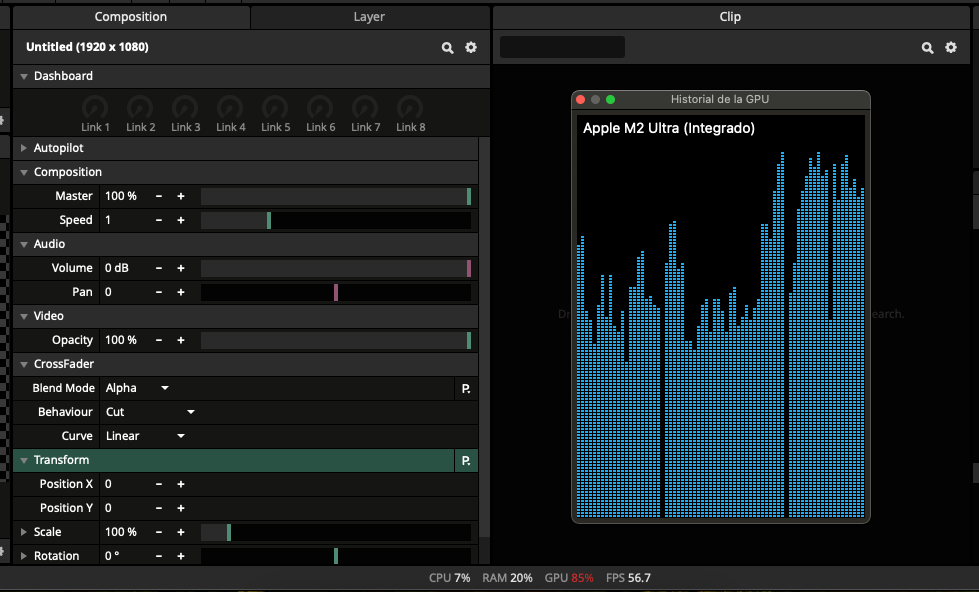The width and height of the screenshot is (979, 592).
Task: Open the Clip panel gear settings
Action: click(x=951, y=48)
